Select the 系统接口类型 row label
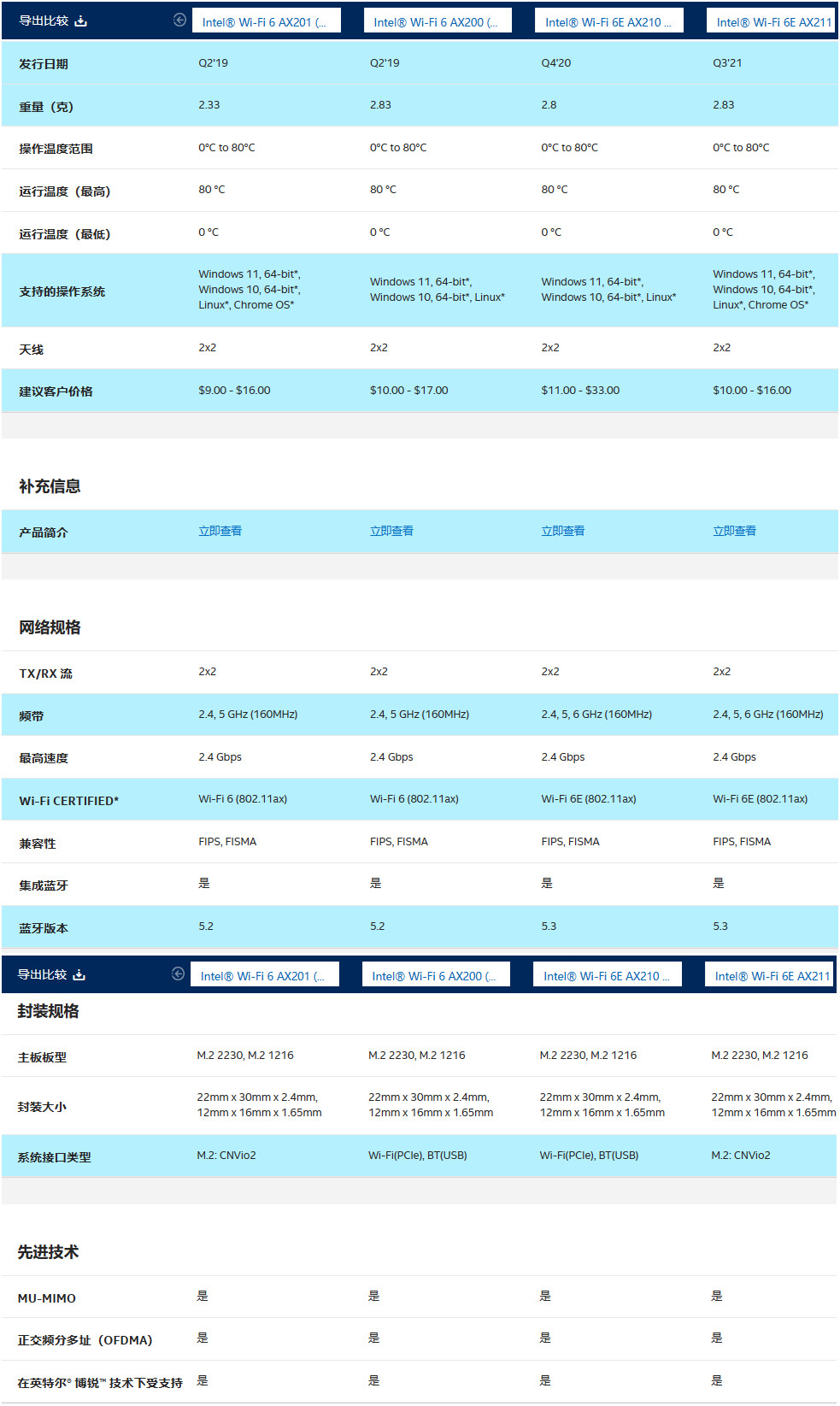Image resolution: width=840 pixels, height=1406 pixels. point(54,1157)
